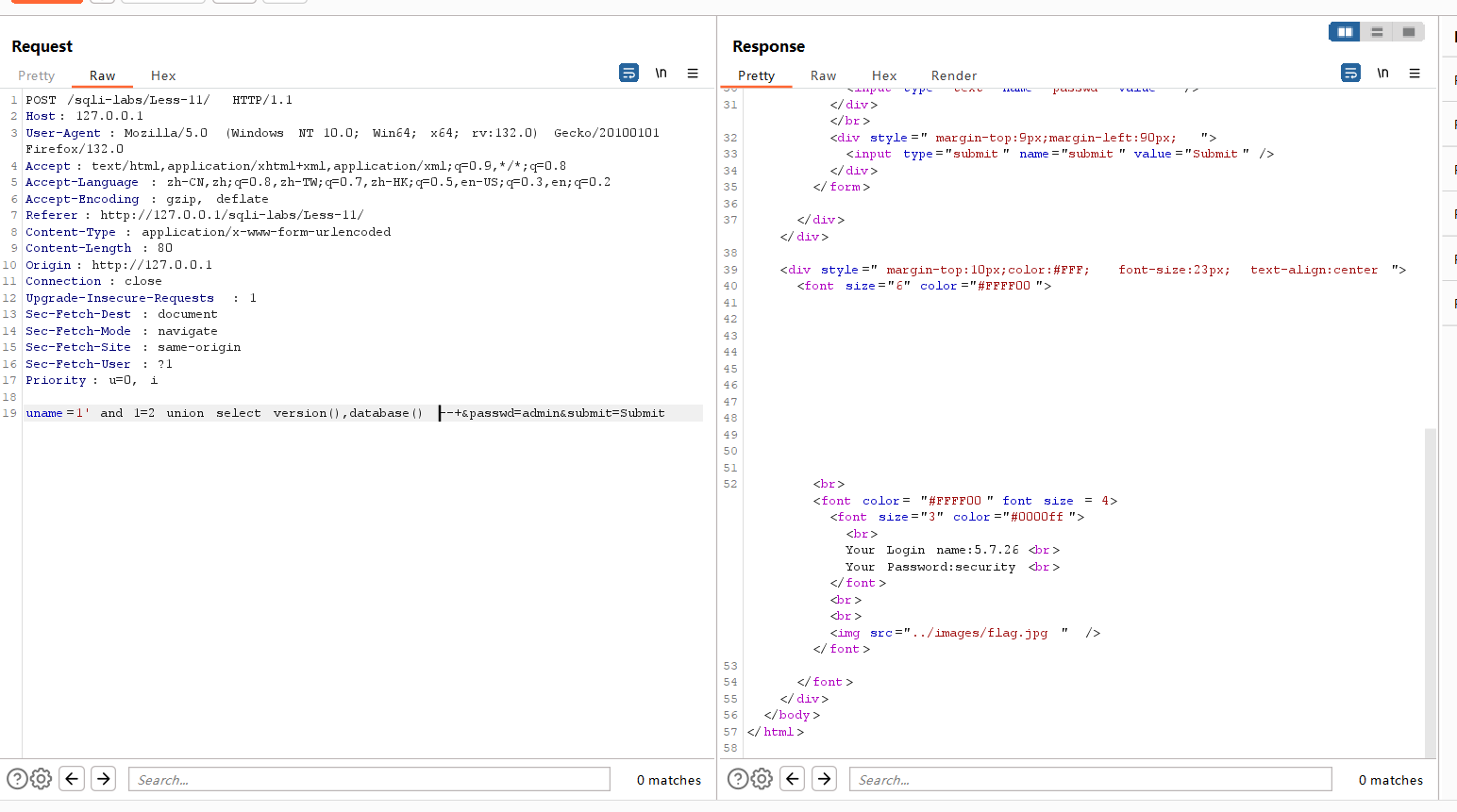Go to next match in Response search
Image resolution: width=1457 pixels, height=812 pixels.
[825, 779]
